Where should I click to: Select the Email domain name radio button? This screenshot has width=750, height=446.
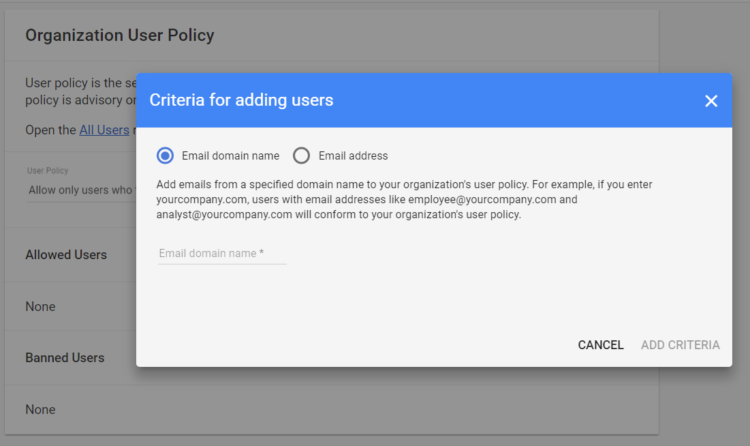coord(165,156)
